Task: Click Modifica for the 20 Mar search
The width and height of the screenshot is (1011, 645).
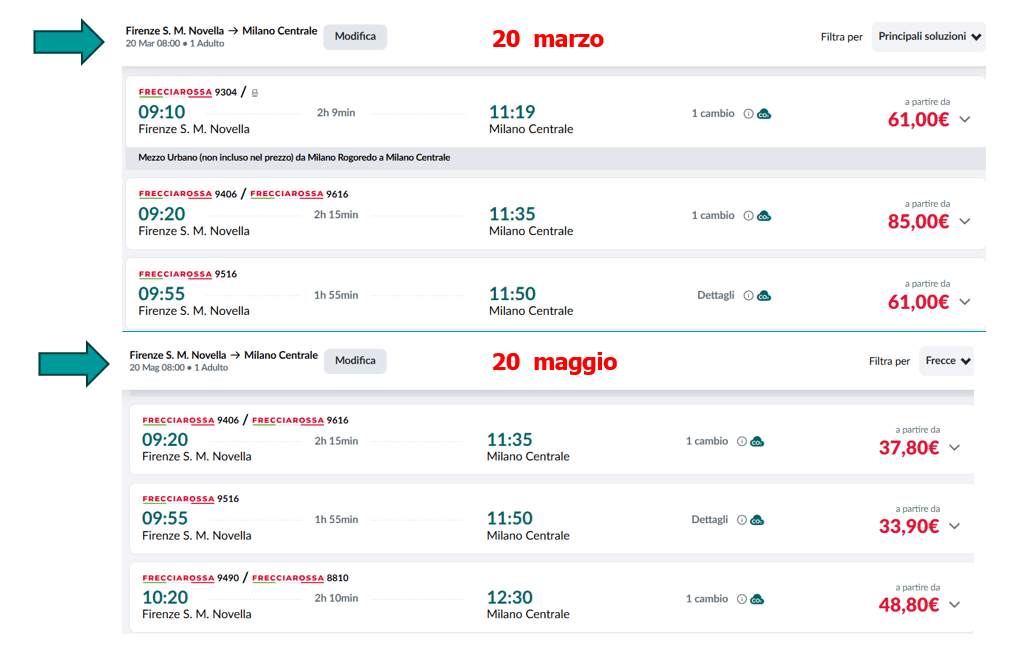Action: (355, 37)
